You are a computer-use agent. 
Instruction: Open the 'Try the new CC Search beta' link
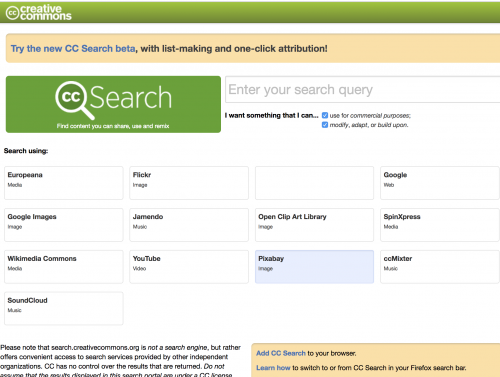click(73, 49)
